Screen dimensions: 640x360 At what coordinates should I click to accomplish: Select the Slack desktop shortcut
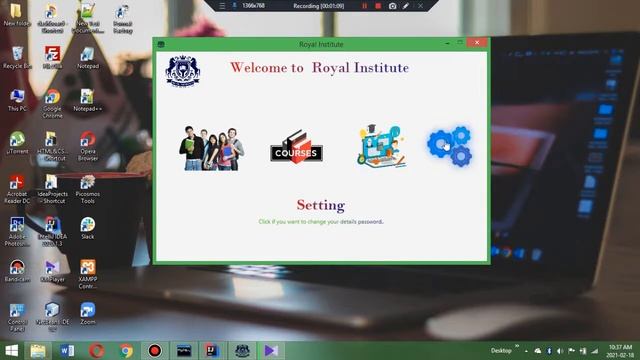point(87,229)
